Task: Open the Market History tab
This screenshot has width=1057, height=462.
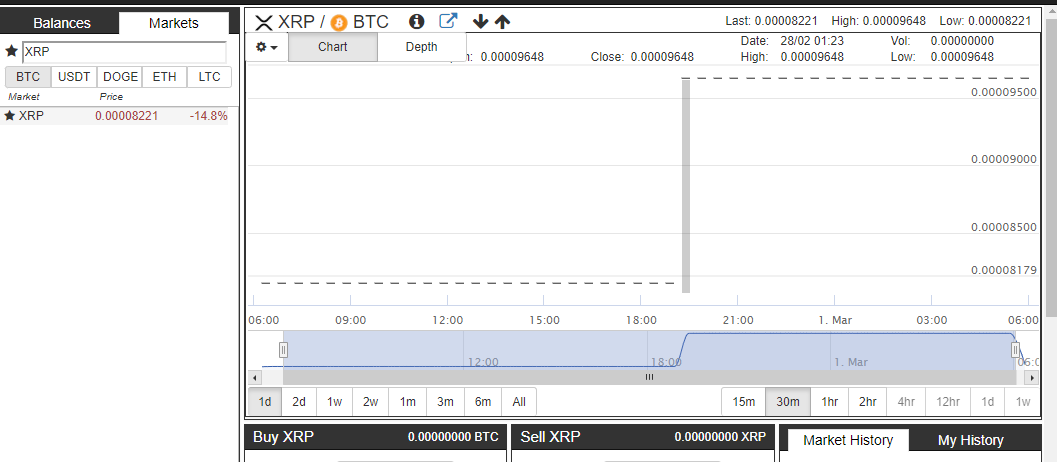Action: 848,440
